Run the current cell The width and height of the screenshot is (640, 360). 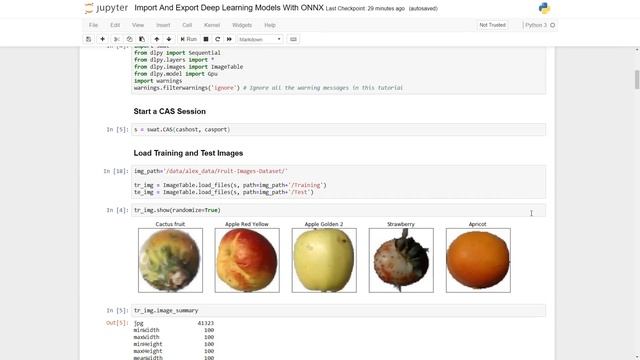189,39
